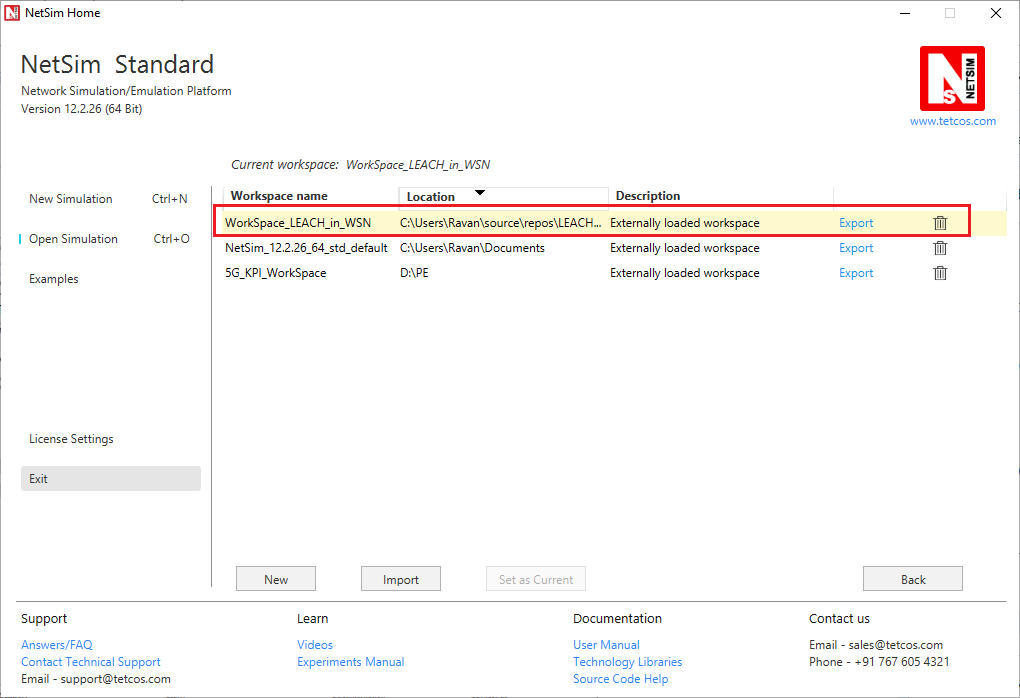The width and height of the screenshot is (1020, 698).
Task: Click the New workspace button
Action: tap(276, 579)
